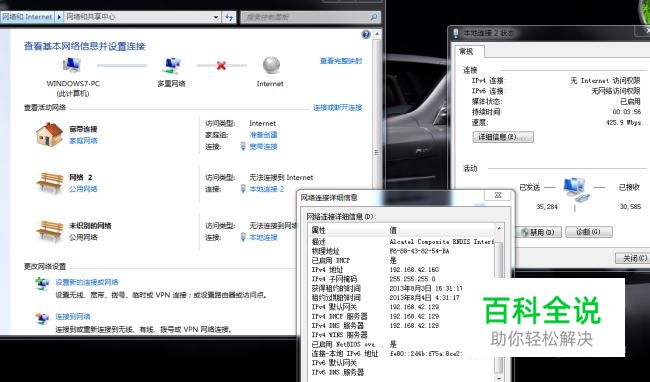Select the IPv4 子网掩码 row

pos(402,279)
